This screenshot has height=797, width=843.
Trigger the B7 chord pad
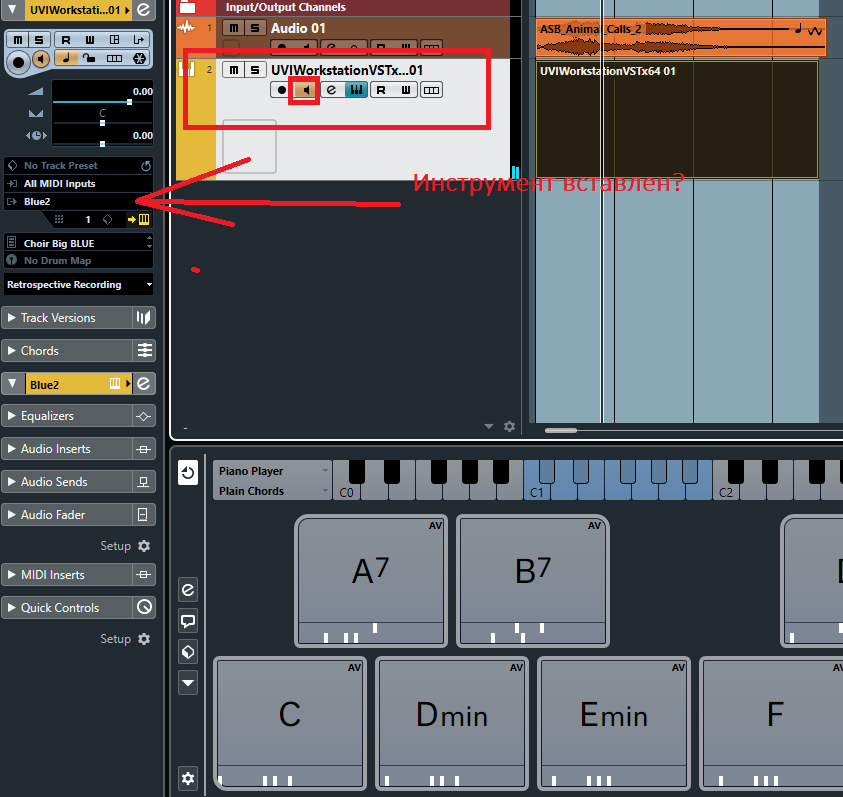(533, 581)
